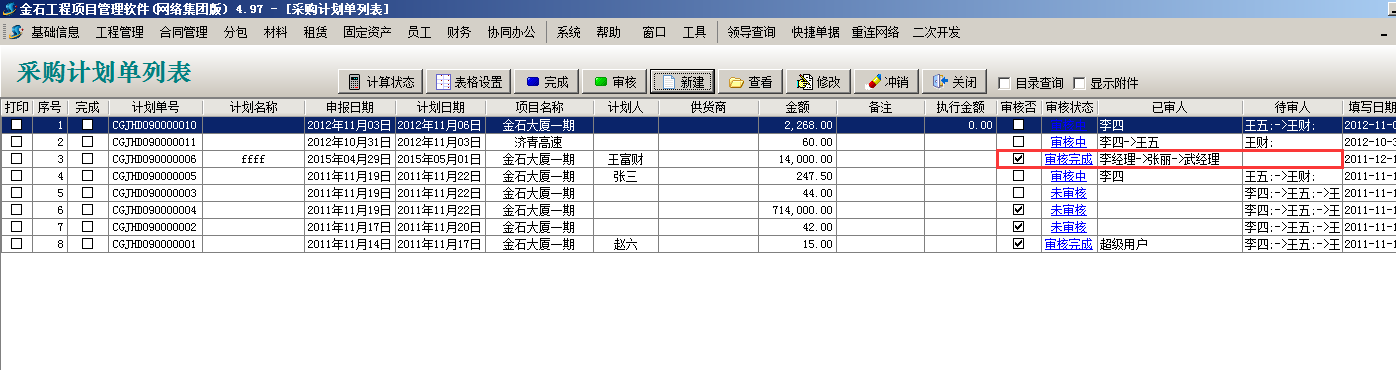Click the 金额 column header
Screen dimensions: 1396x370
[x=797, y=107]
